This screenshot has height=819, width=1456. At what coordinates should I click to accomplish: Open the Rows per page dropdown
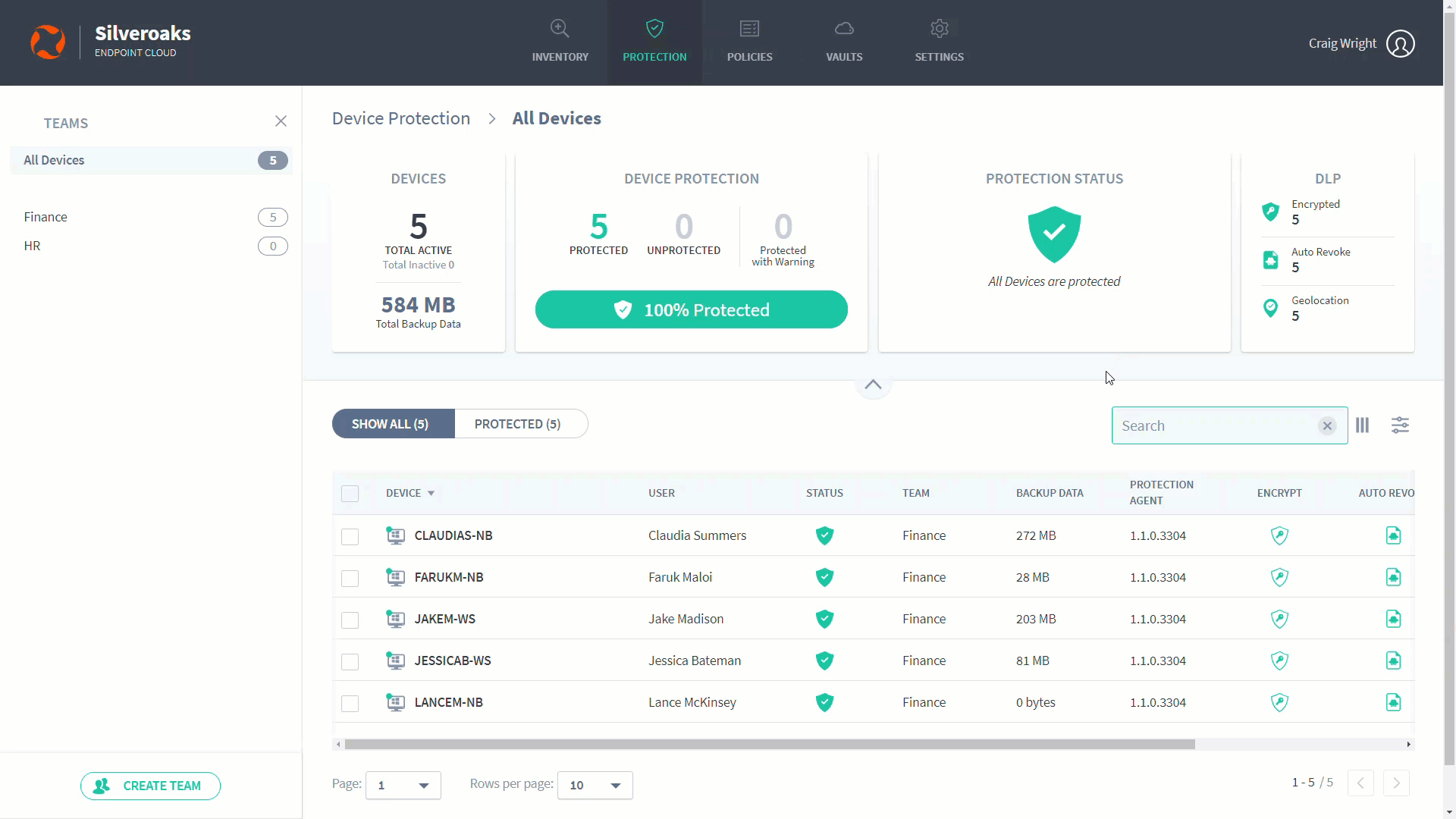[595, 785]
